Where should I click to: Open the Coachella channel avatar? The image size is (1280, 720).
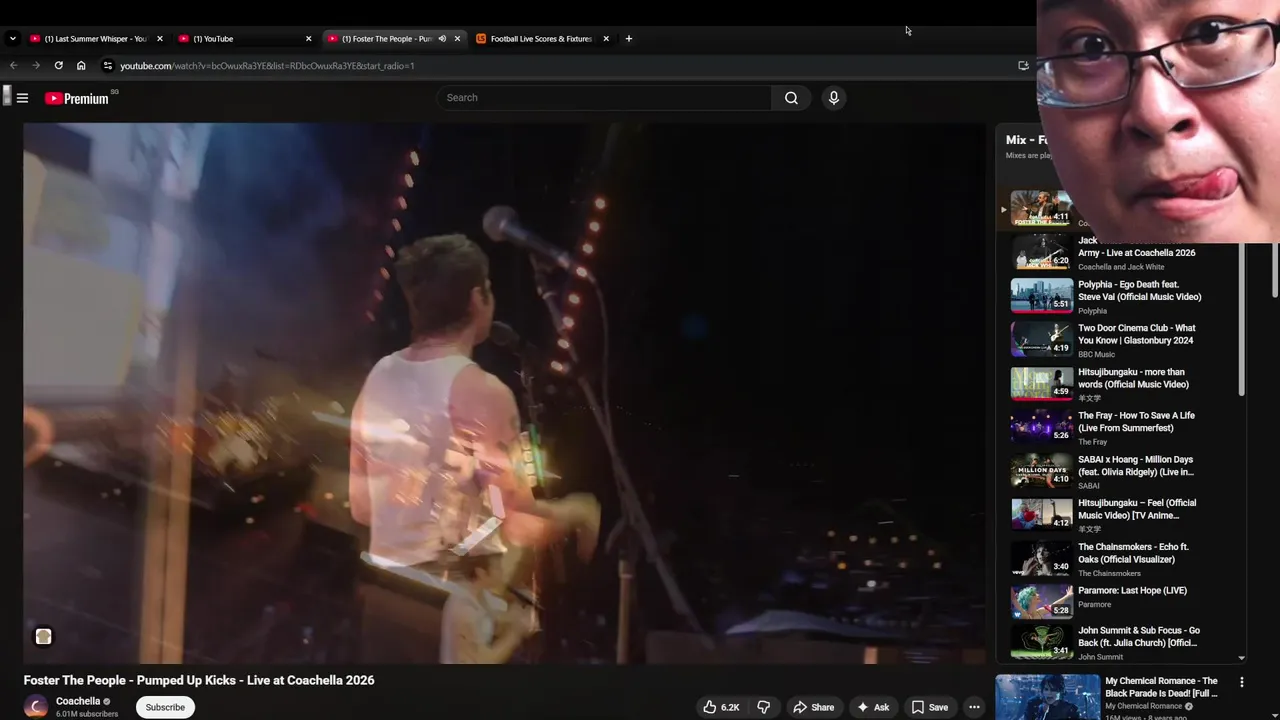(36, 707)
